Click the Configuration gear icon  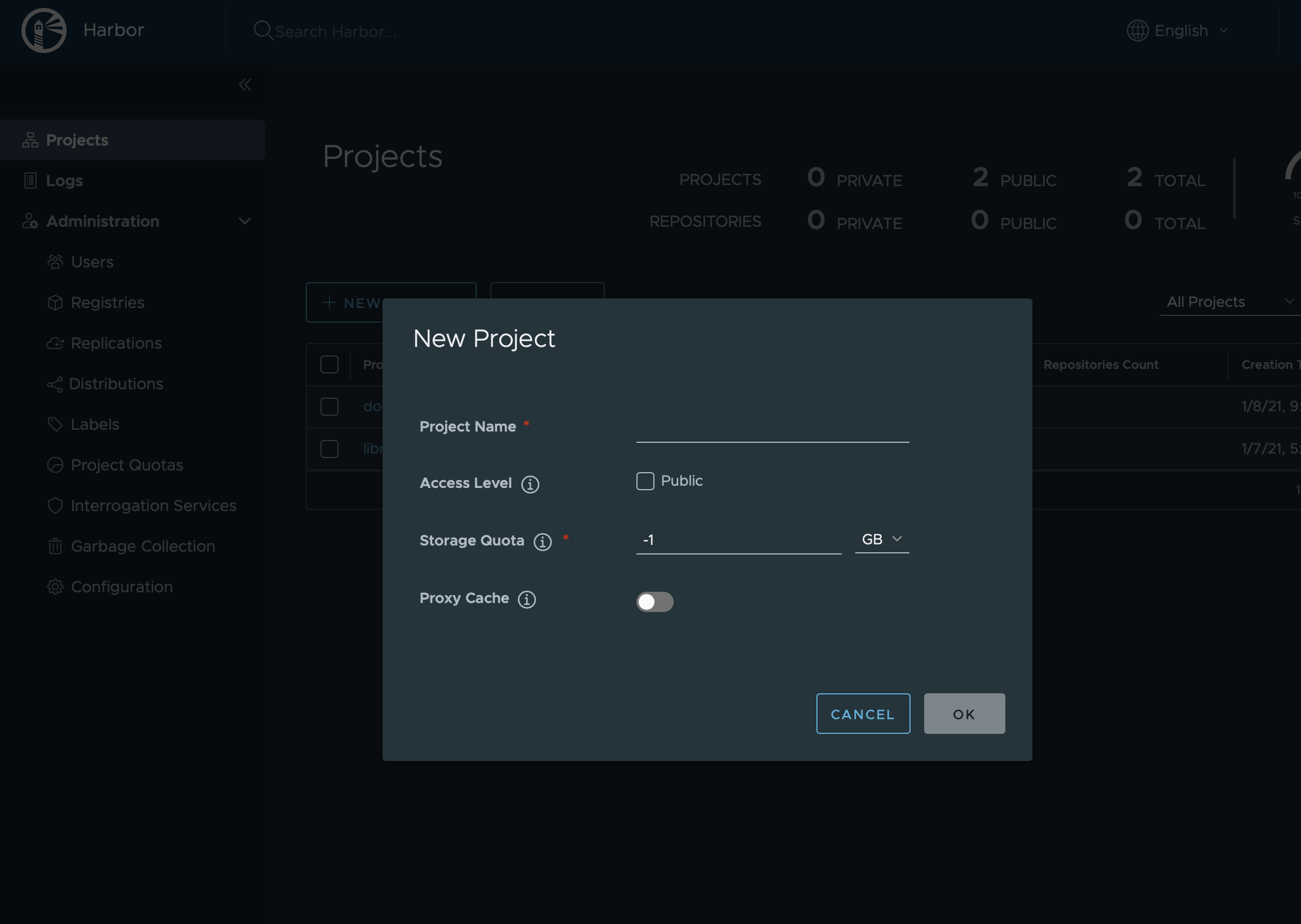pos(55,587)
